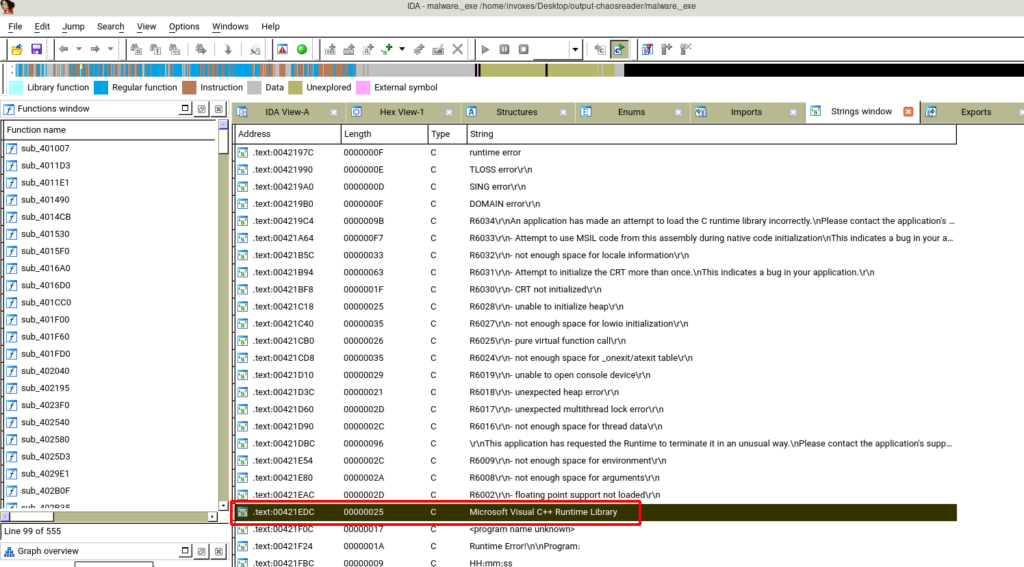
Task: Select address .text:00421CB0 row
Action: click(x=594, y=341)
